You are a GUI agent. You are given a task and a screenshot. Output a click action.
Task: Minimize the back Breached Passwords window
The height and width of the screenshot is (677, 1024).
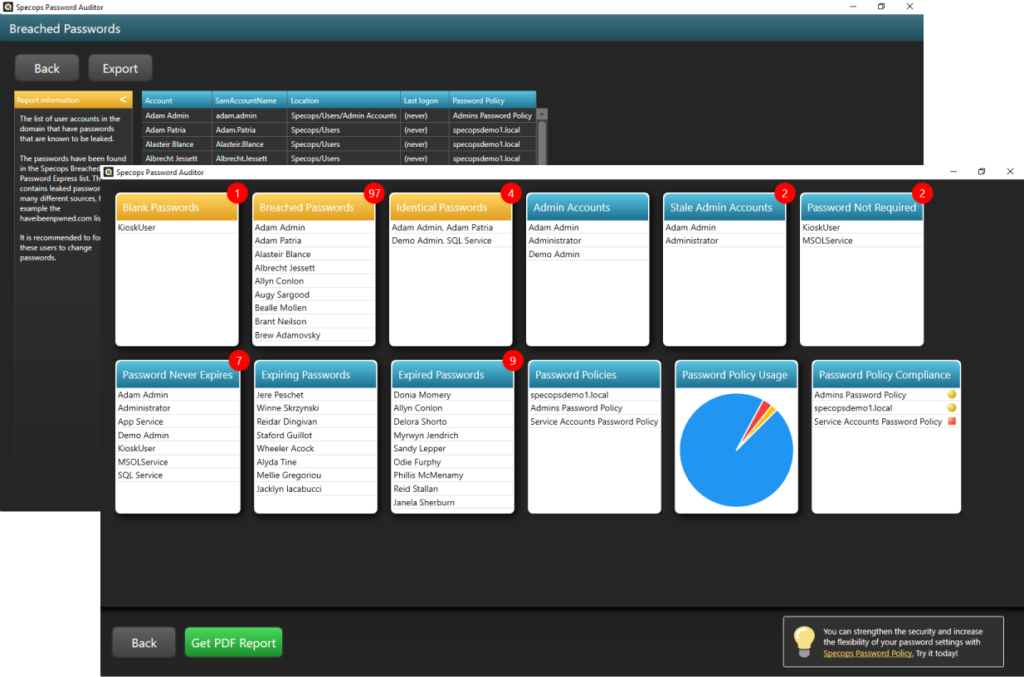pos(853,7)
